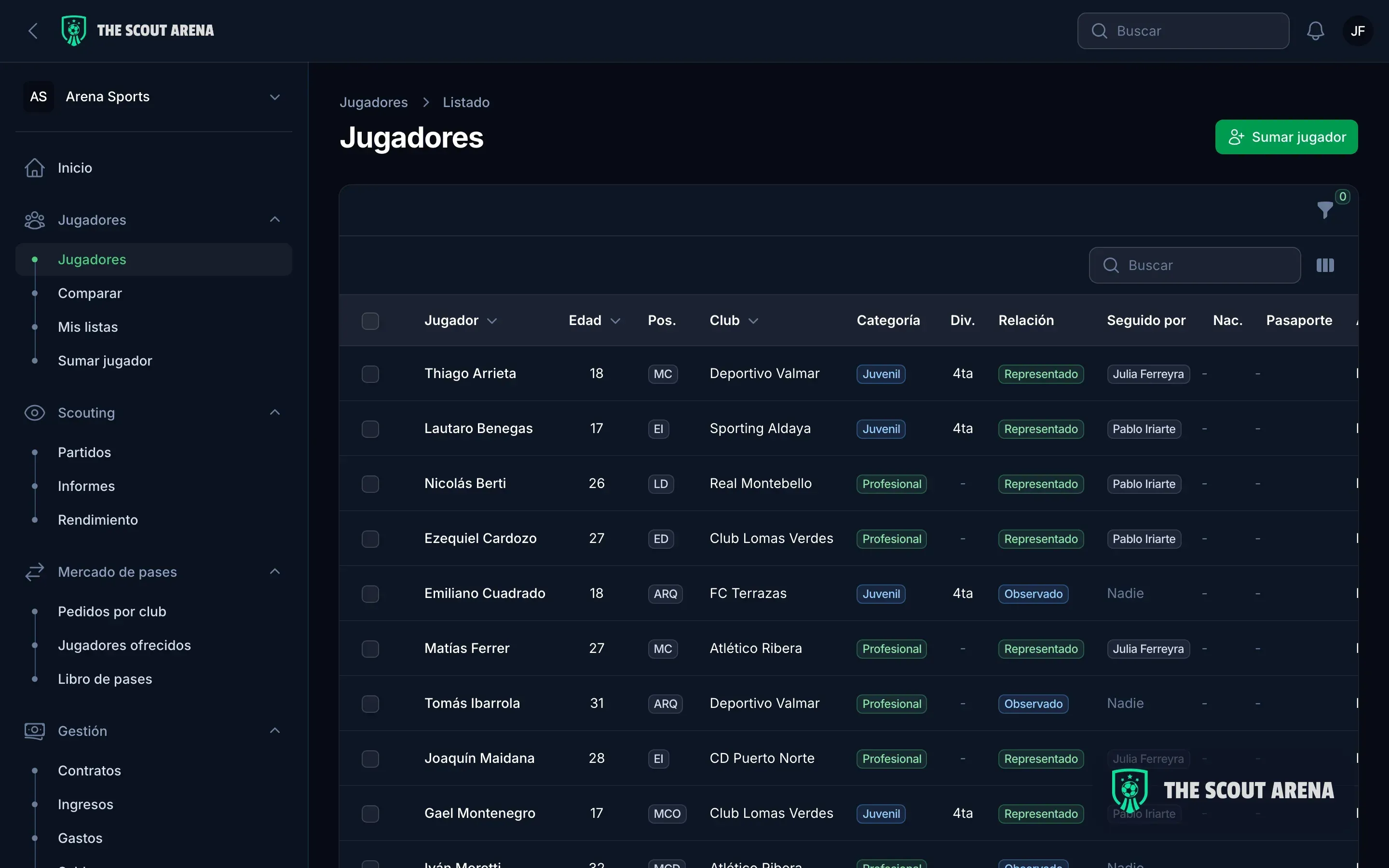Click the header search magnifier icon

coord(1099,31)
